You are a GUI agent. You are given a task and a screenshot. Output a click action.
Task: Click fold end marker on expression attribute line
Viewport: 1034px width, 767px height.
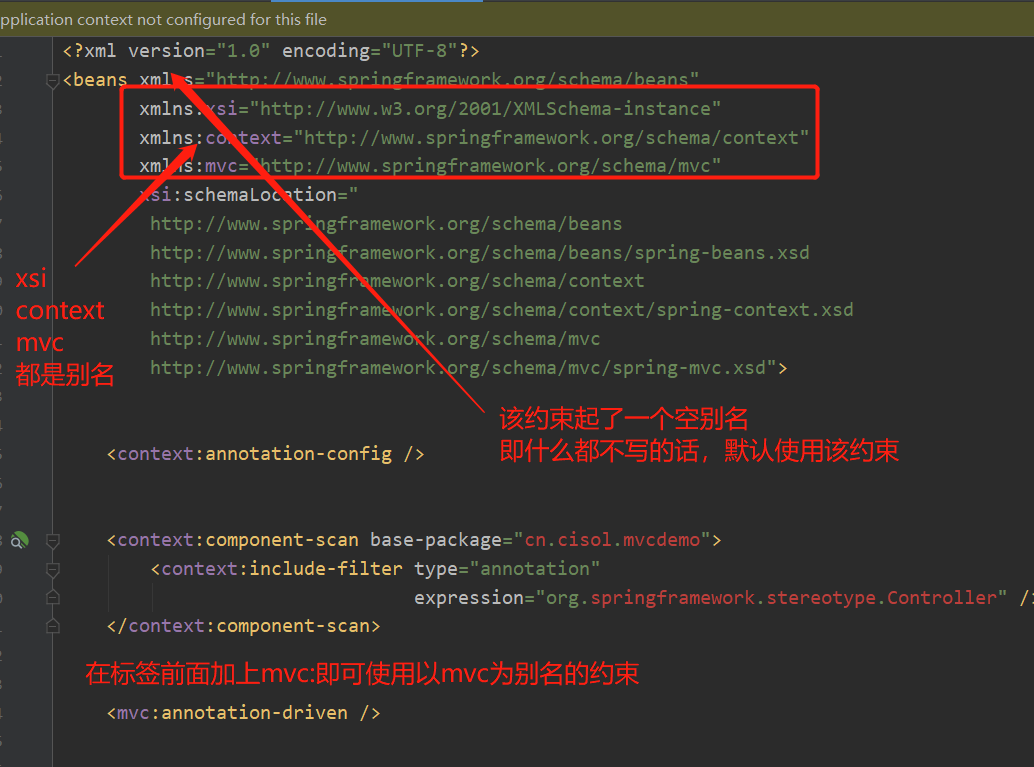[53, 598]
